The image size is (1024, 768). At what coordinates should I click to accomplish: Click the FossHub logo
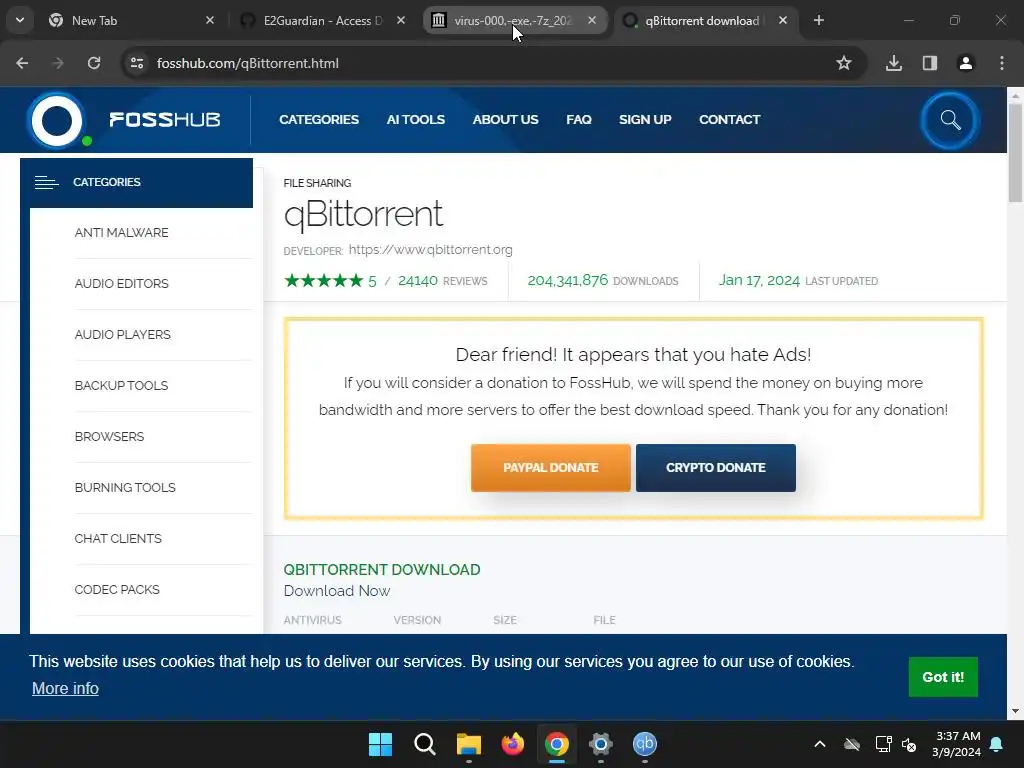124,120
